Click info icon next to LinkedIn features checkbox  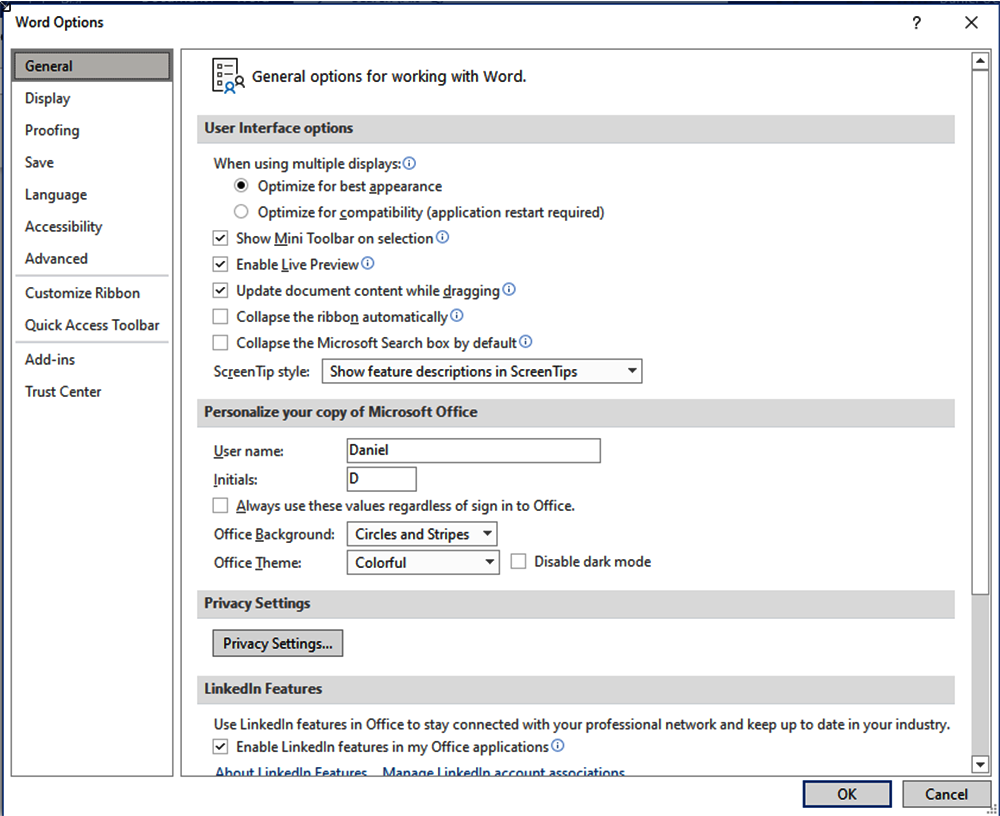point(558,746)
